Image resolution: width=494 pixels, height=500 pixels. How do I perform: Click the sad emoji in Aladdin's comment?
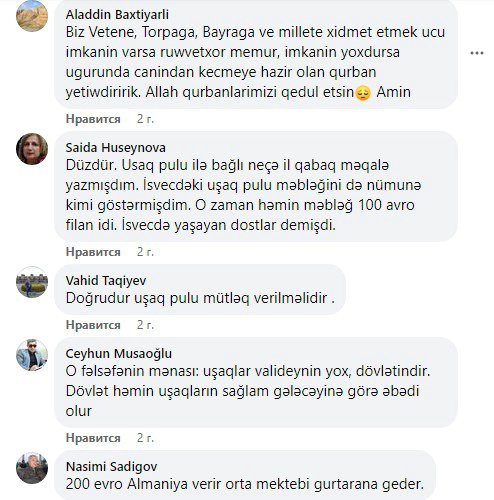[363, 92]
